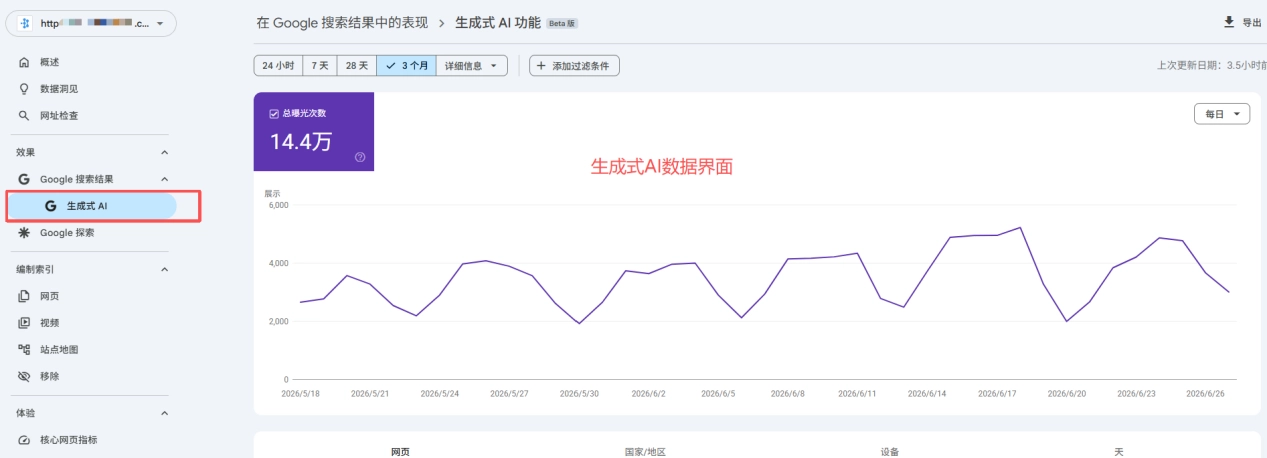This screenshot has width=1267, height=458.
Task: Click the help icon on 总曝光次数 card
Action: tap(360, 157)
